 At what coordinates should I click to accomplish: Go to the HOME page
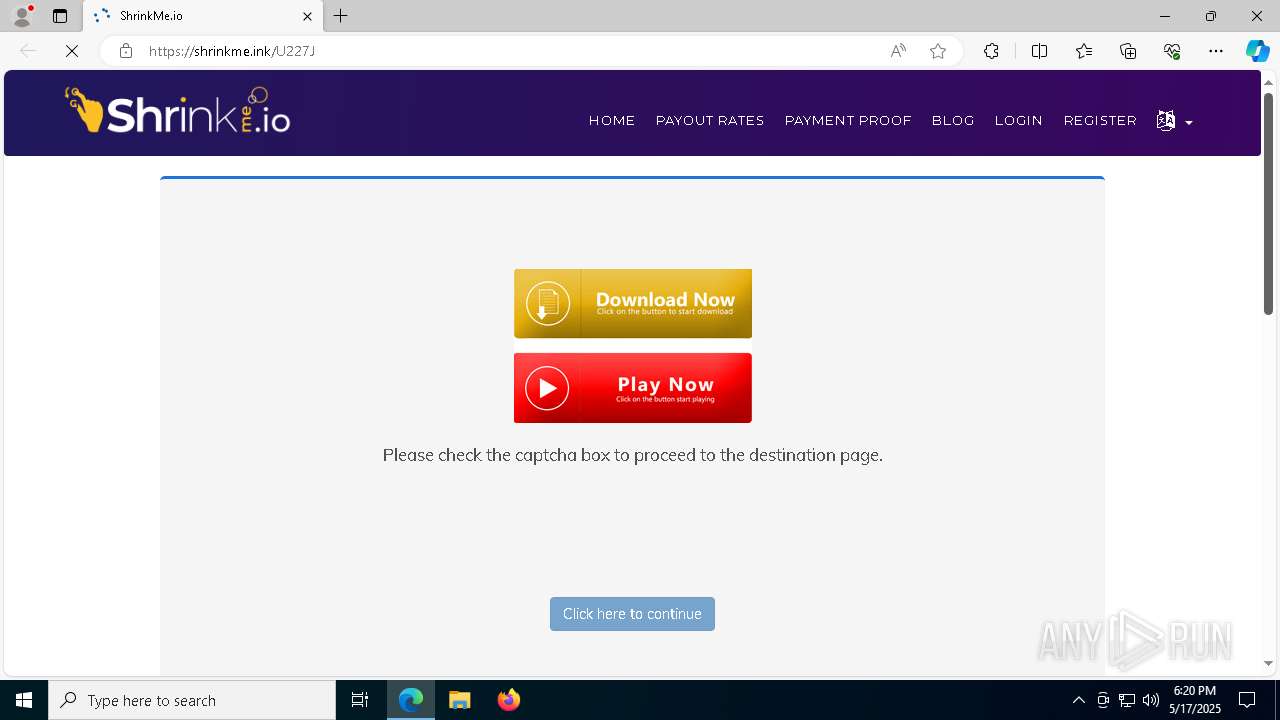click(x=612, y=121)
